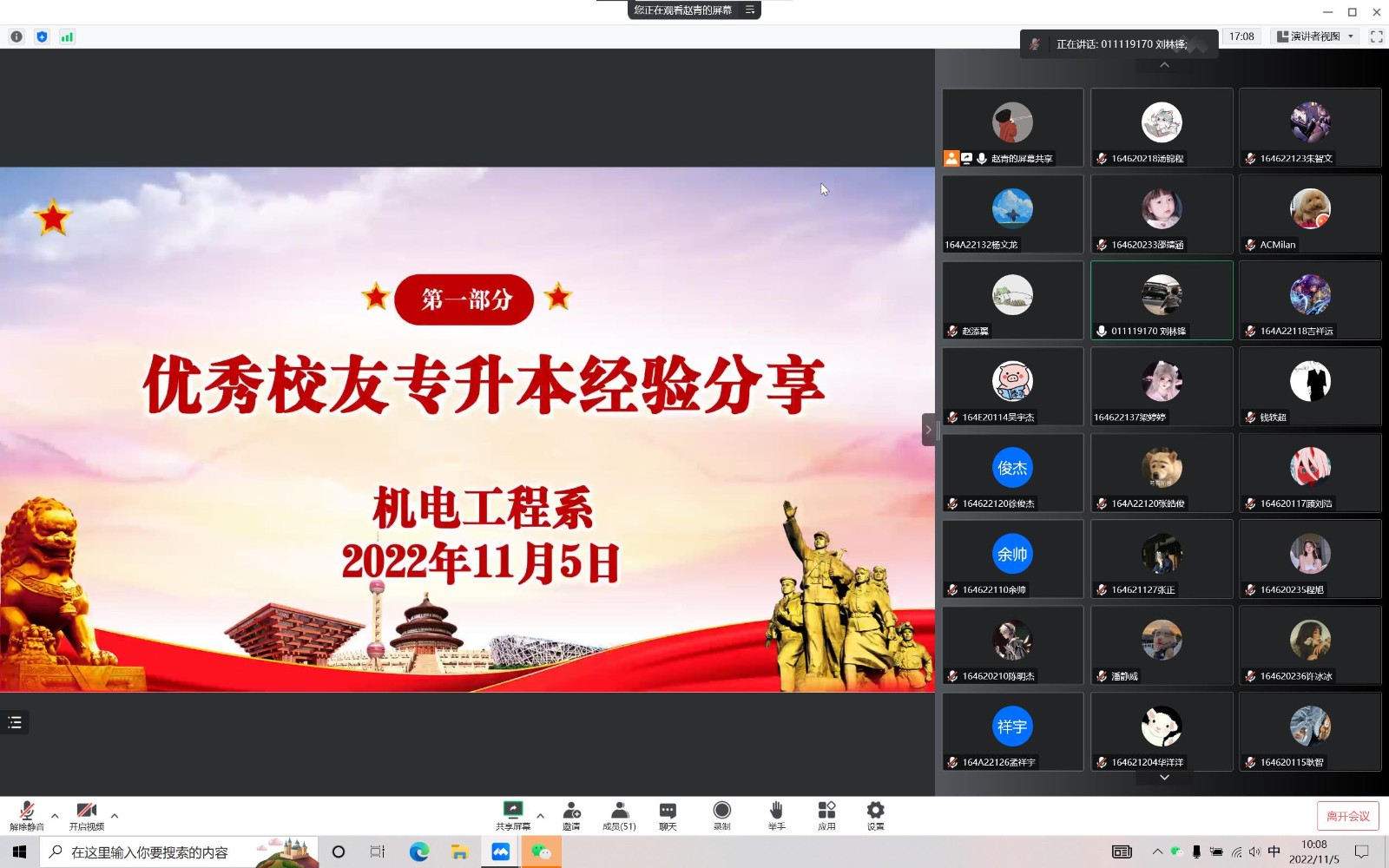Click the 余帅 blue avatar
Viewport: 1389px width, 868px height.
tap(1012, 554)
